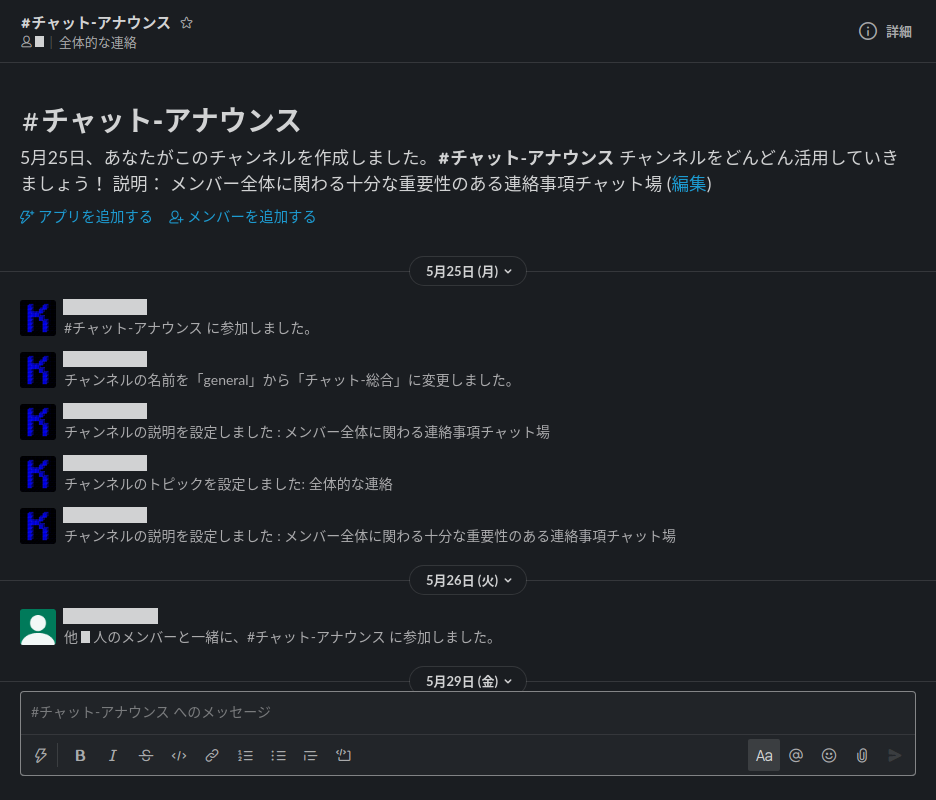Expand the 5月25日 (月) date divider
Image resolution: width=936 pixels, height=800 pixels.
coord(467,270)
